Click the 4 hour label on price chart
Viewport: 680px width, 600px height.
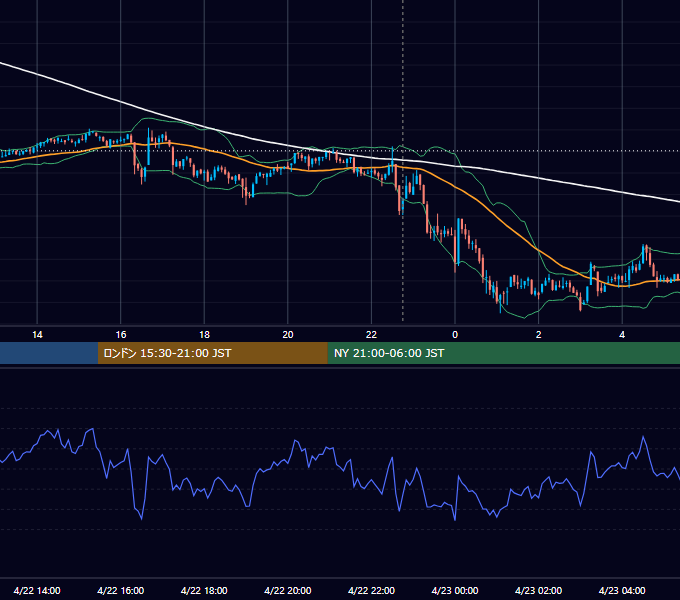[622, 335]
